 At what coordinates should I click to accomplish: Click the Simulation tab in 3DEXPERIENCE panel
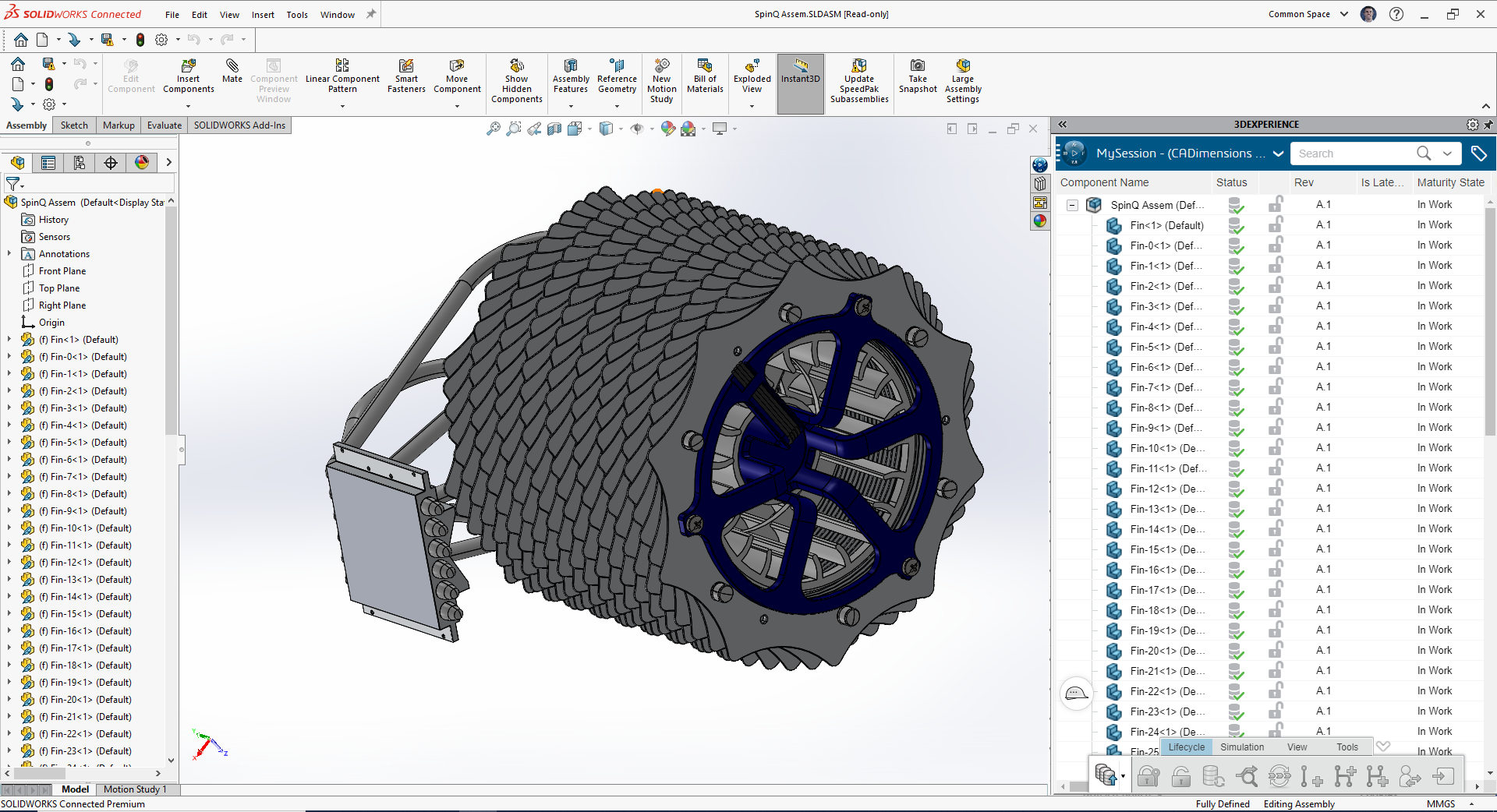[1242, 747]
